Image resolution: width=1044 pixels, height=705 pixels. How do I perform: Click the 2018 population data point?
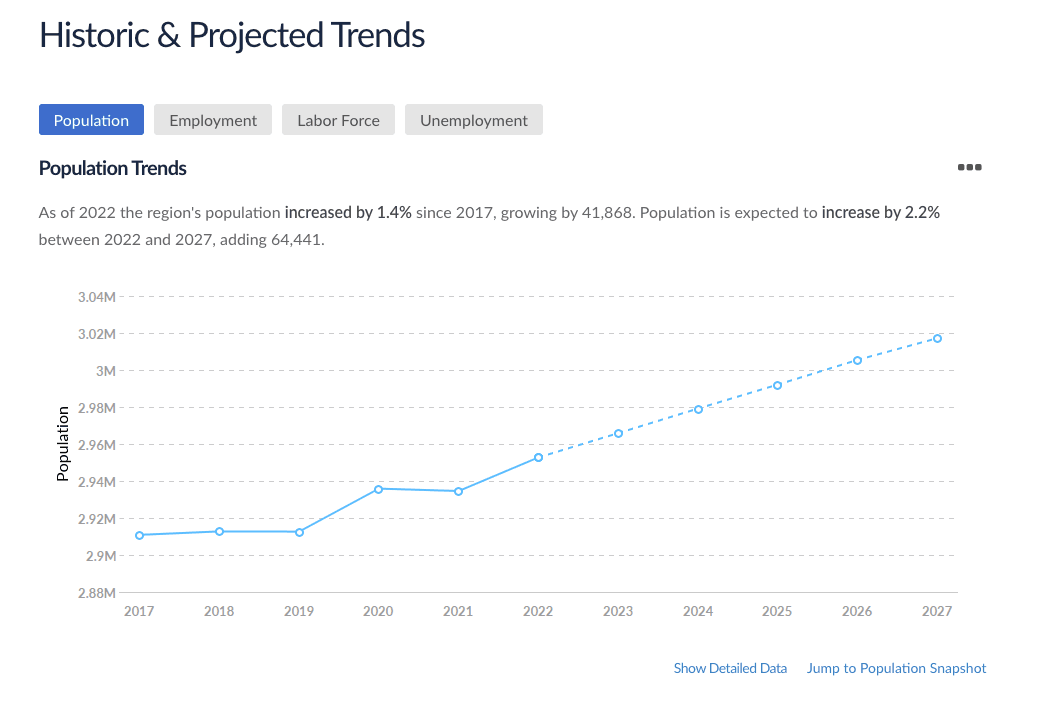point(219,531)
